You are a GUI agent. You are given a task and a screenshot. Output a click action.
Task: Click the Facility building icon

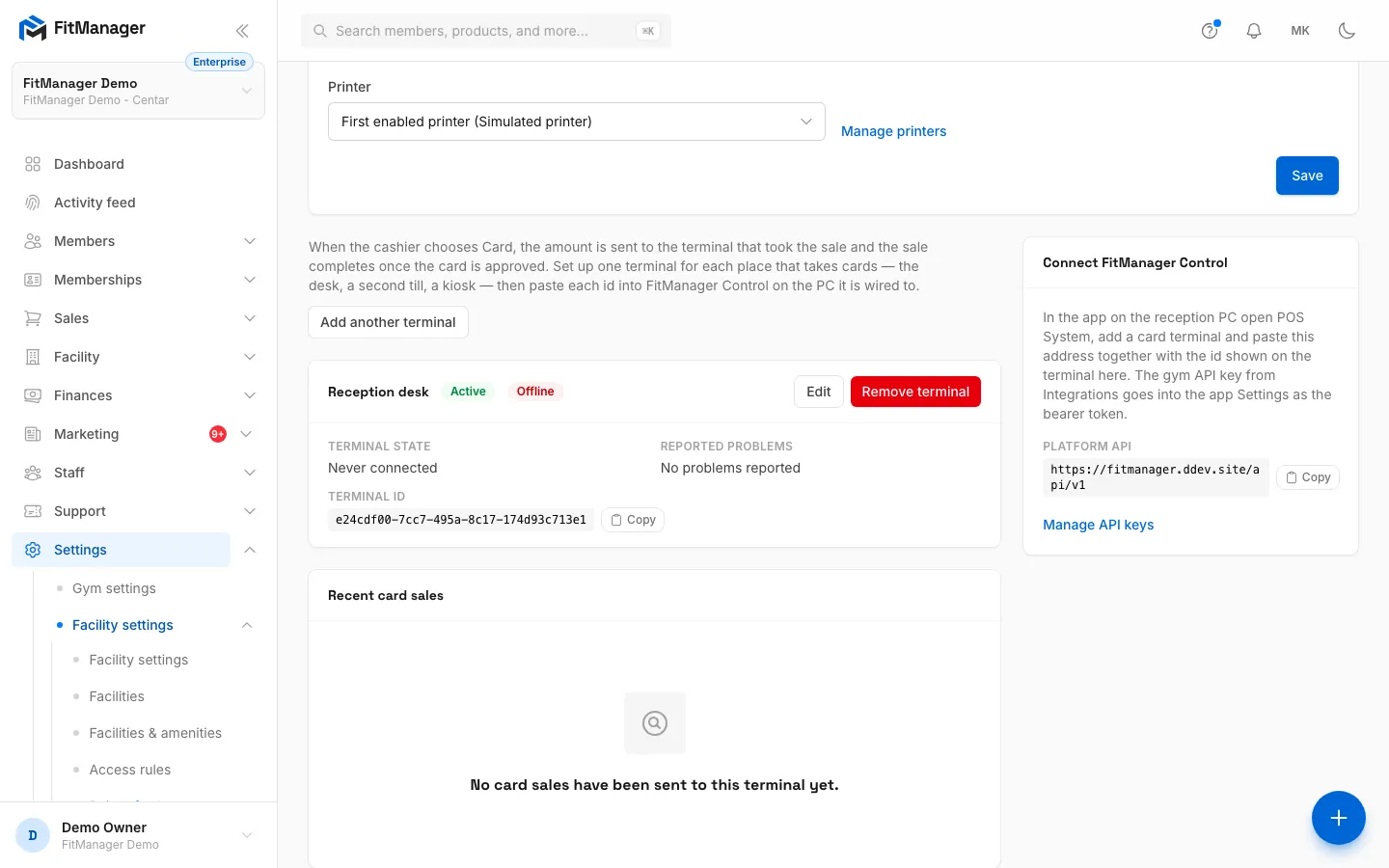pyautogui.click(x=33, y=357)
